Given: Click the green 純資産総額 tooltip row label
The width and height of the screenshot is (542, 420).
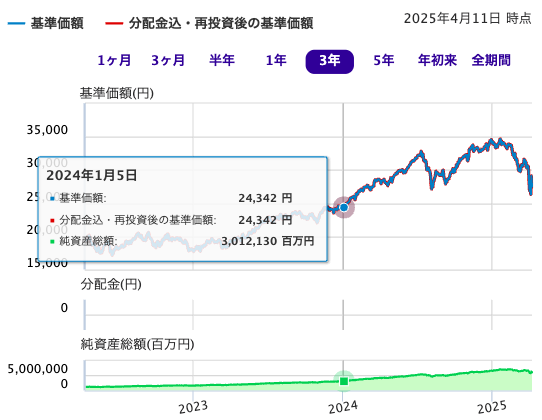Looking at the screenshot, I should tap(88, 241).
